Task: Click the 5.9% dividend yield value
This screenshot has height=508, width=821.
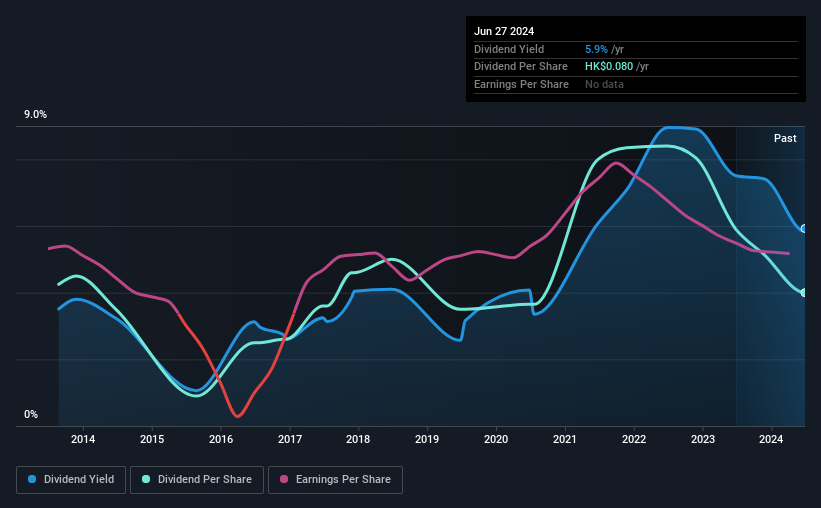Action: [596, 49]
